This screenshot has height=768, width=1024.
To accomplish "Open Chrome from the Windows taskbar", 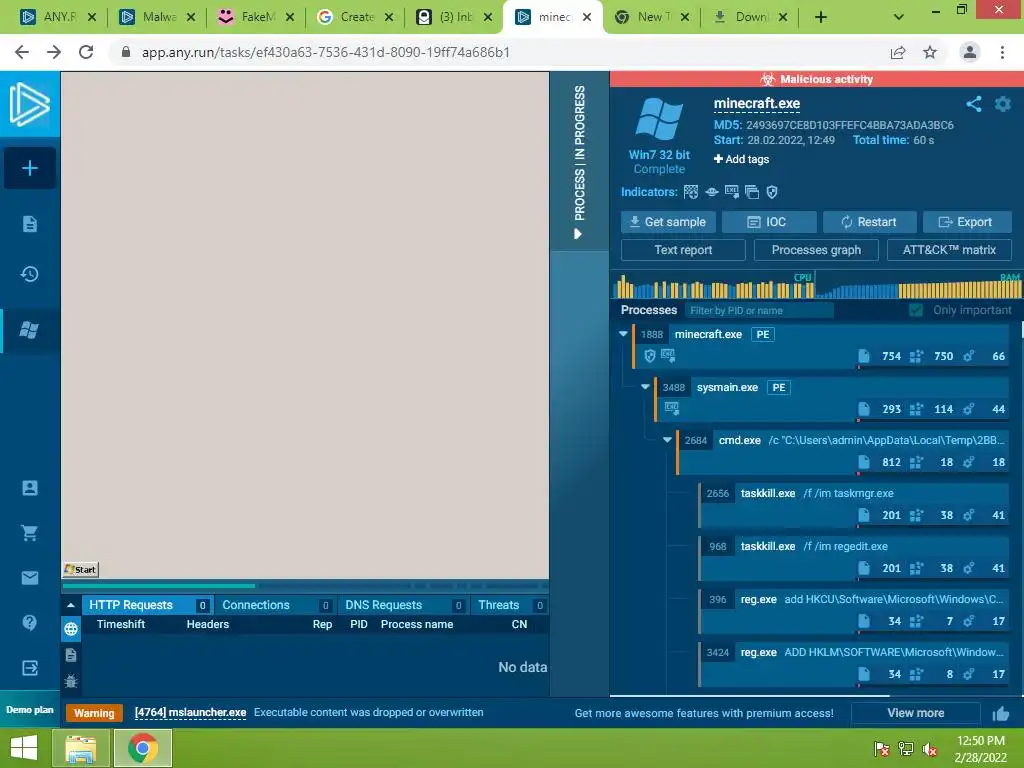I will click(x=143, y=748).
